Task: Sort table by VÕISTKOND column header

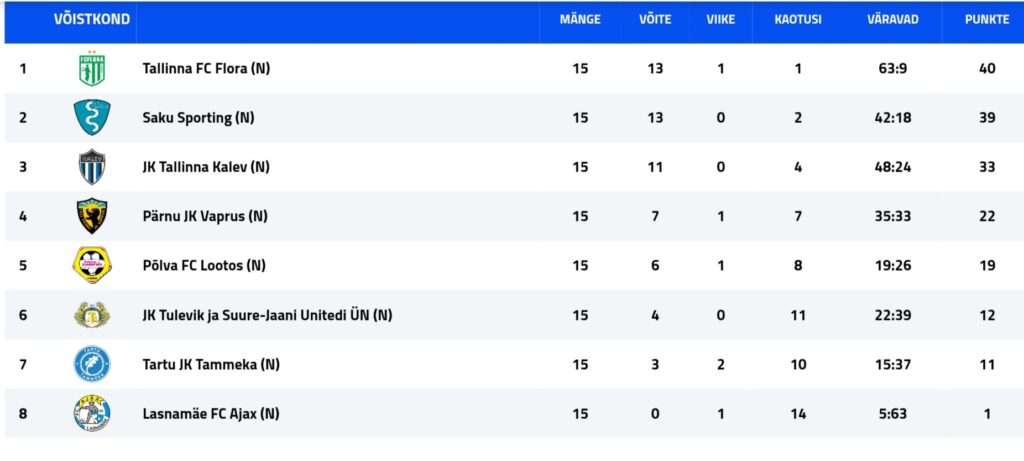Action: [x=92, y=19]
